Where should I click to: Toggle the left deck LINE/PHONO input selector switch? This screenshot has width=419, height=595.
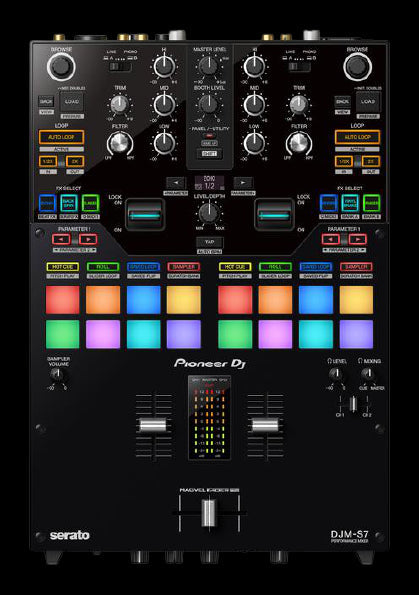(120, 67)
